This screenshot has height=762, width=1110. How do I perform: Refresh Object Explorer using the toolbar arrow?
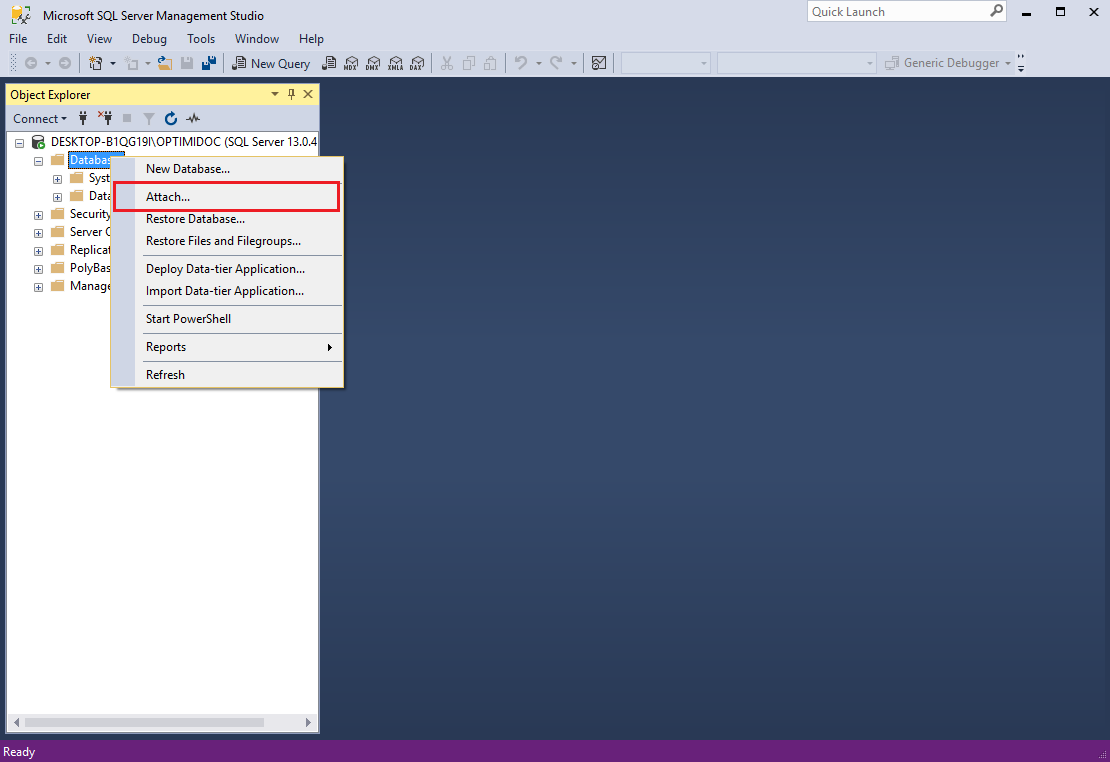coord(171,119)
